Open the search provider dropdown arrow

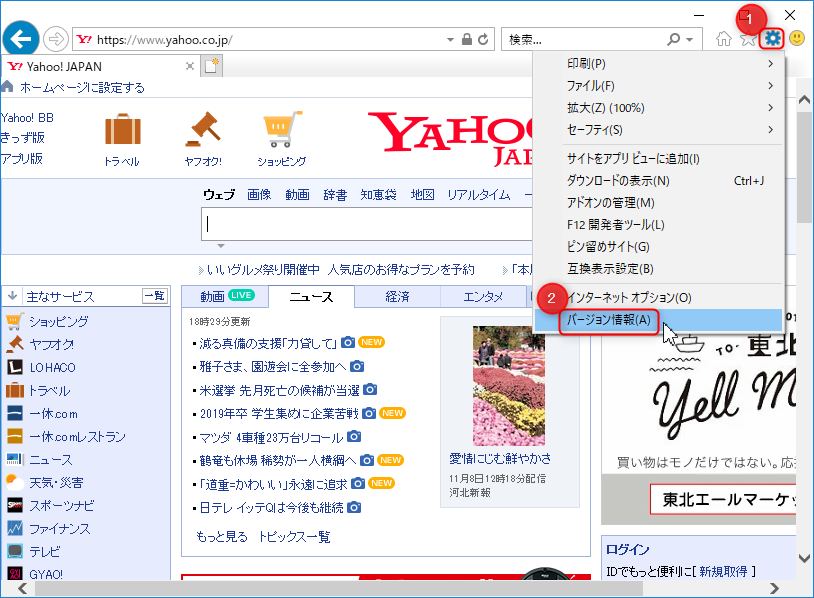(689, 39)
